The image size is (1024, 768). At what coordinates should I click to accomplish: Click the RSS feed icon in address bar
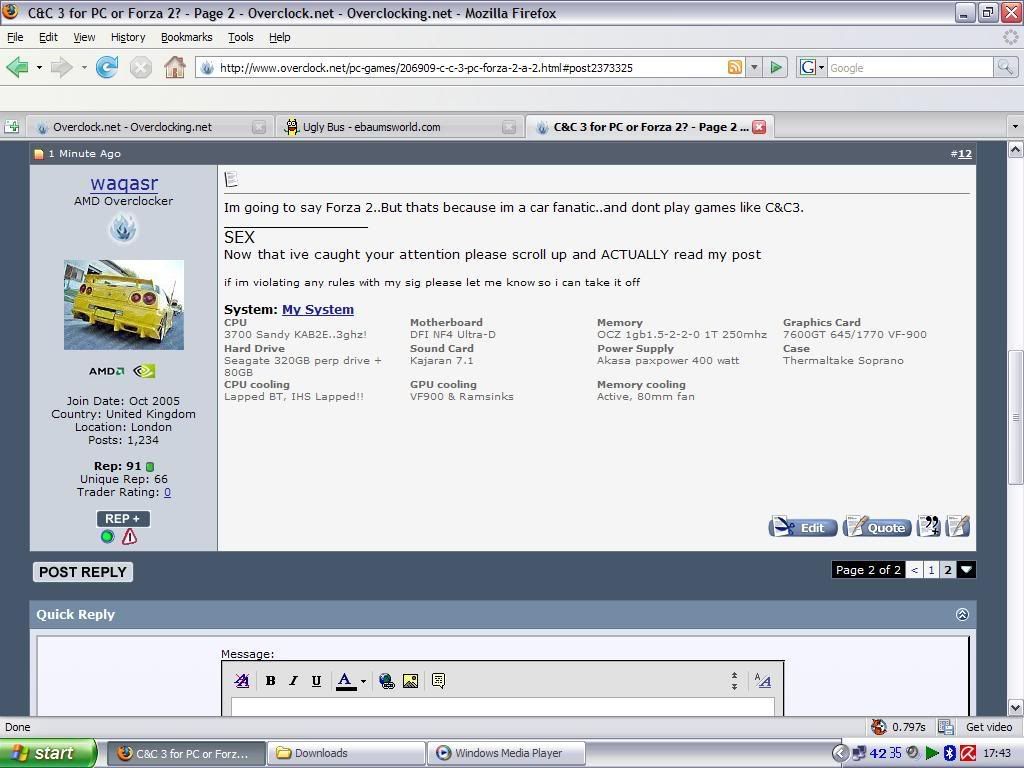pos(735,67)
